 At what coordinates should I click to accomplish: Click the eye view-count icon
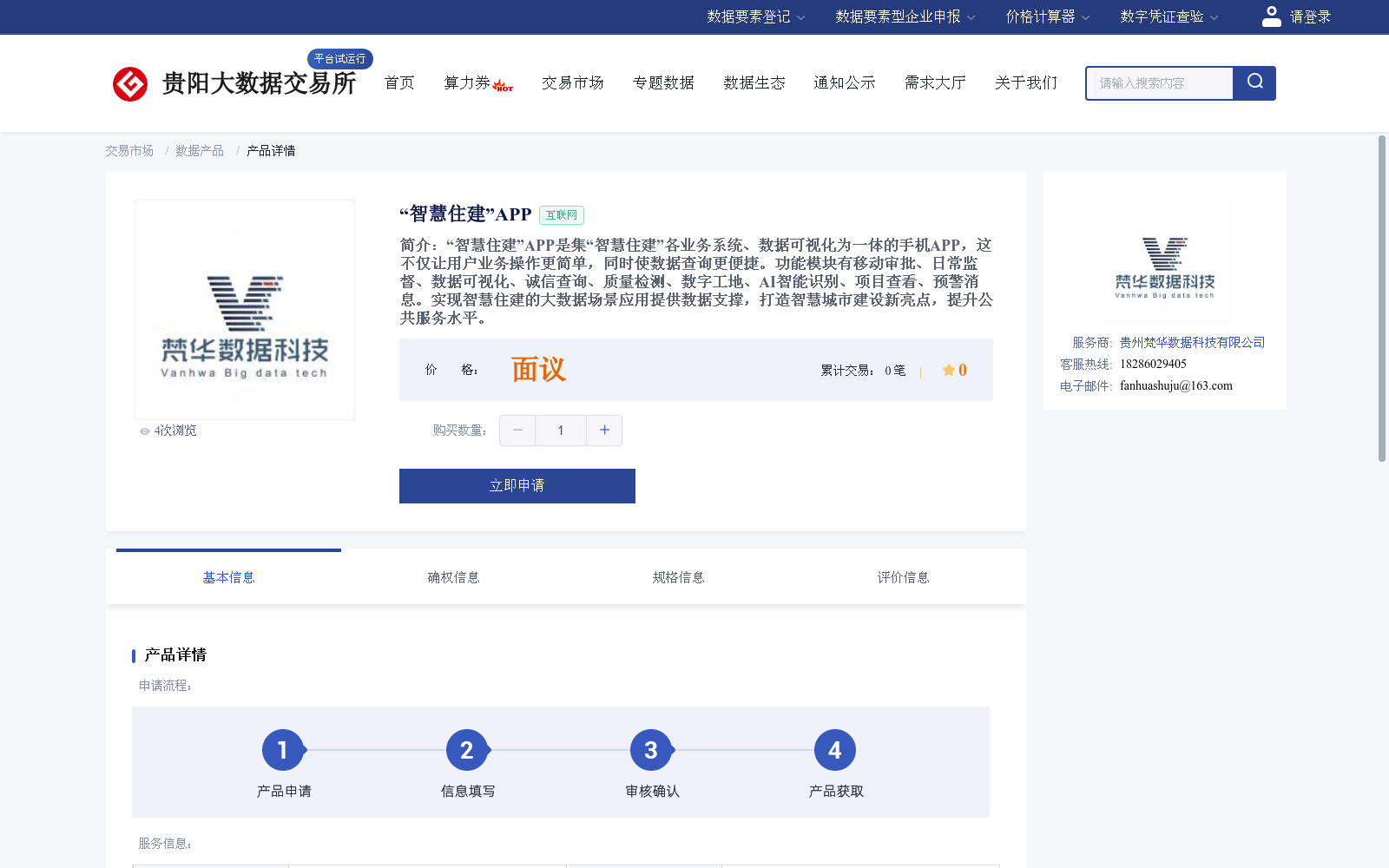pos(145,431)
